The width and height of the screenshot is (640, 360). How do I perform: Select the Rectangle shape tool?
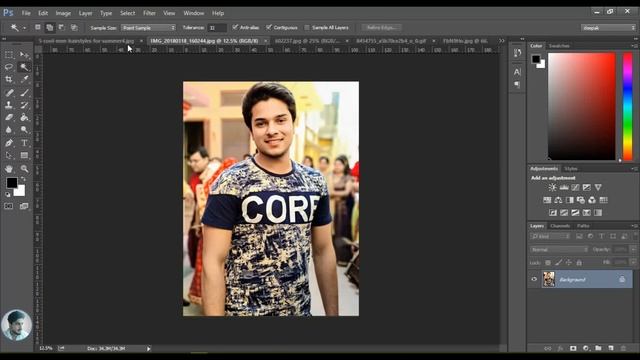(x=24, y=156)
